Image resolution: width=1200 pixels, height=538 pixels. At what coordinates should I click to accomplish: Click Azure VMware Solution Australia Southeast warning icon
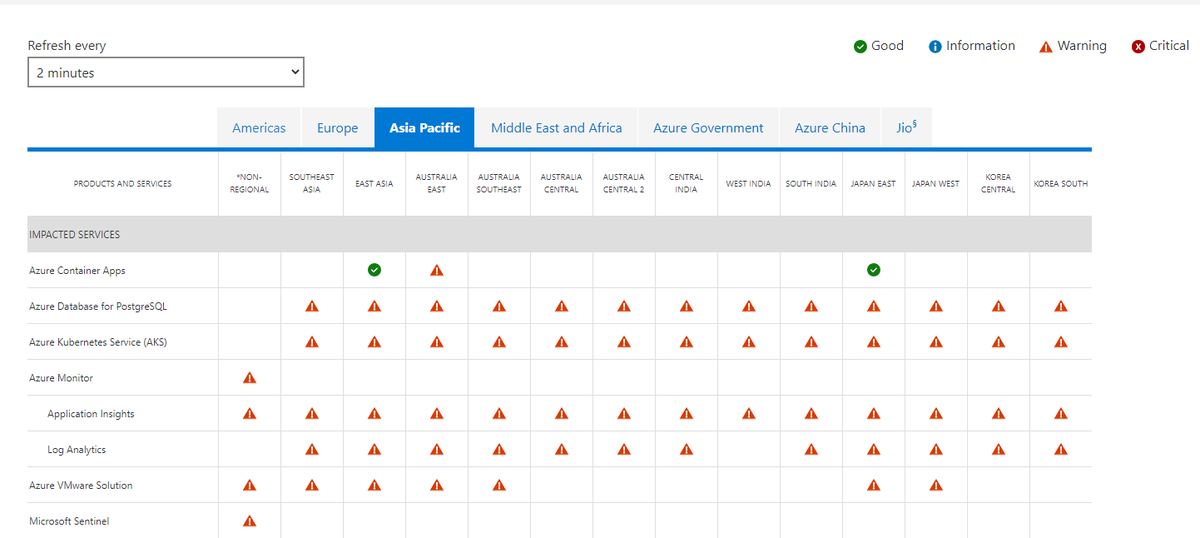coord(499,486)
